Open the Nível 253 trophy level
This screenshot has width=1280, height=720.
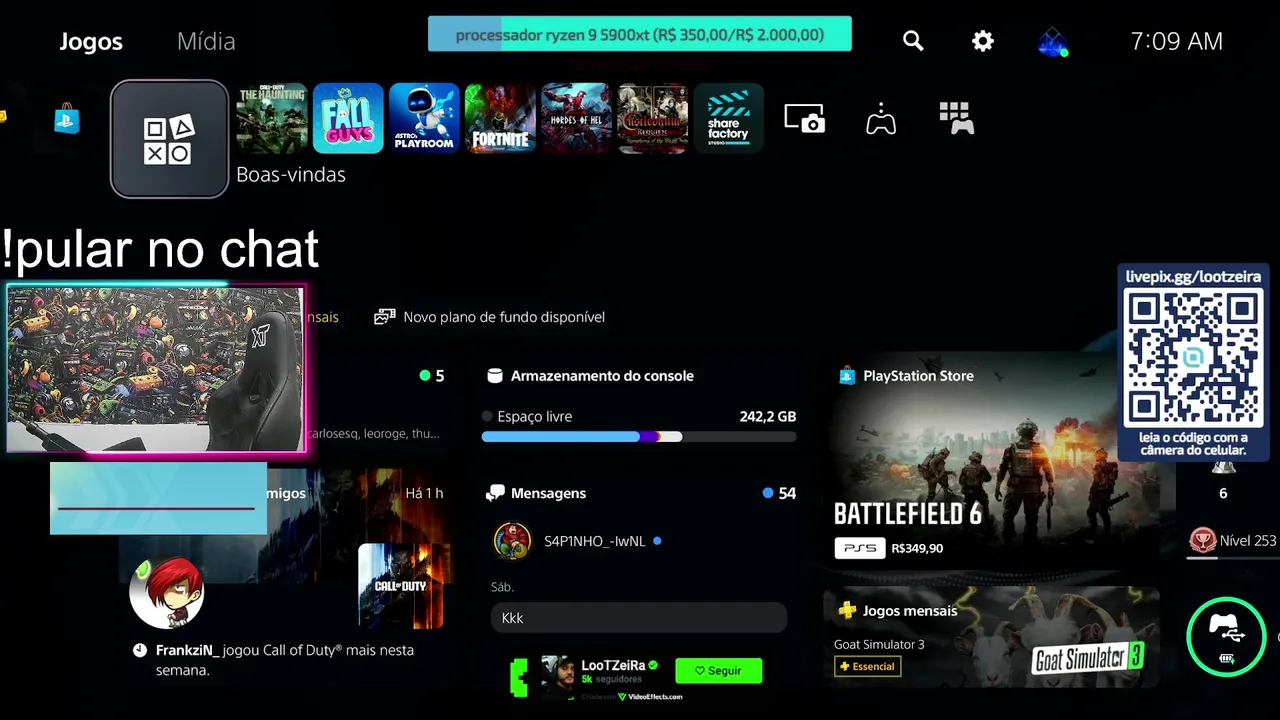(x=1233, y=541)
